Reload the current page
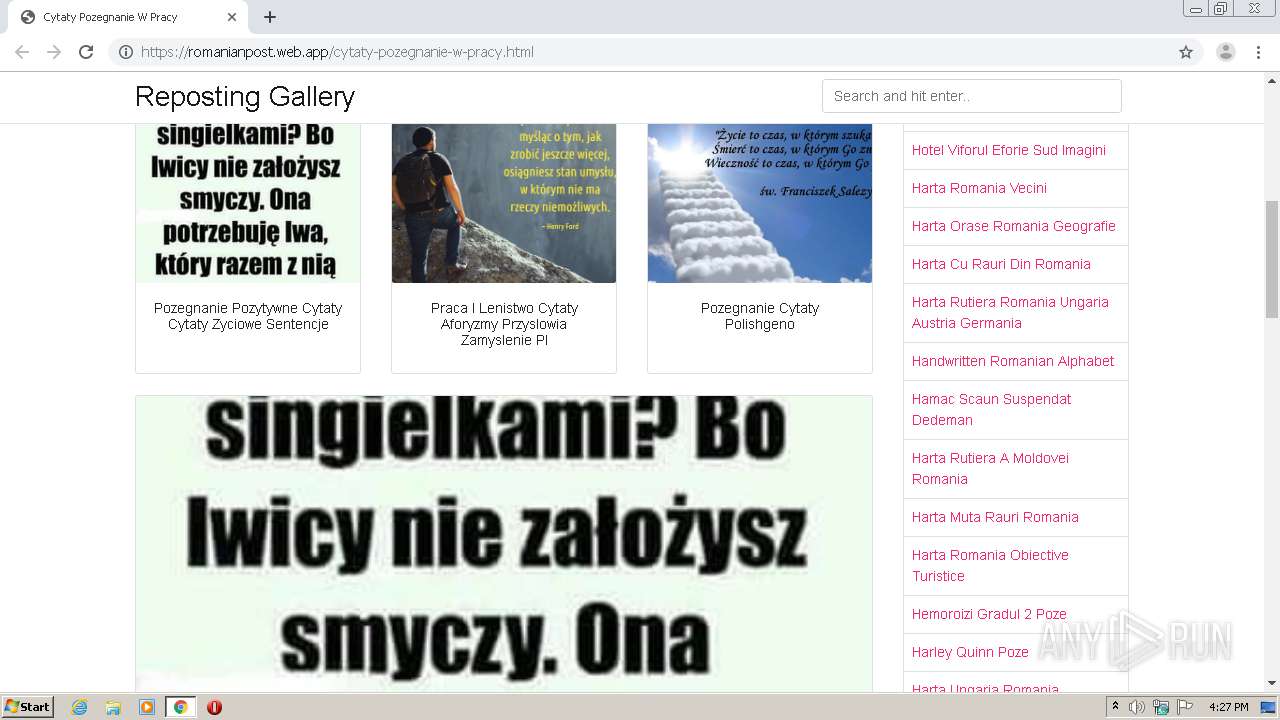1280x720 pixels. (86, 52)
